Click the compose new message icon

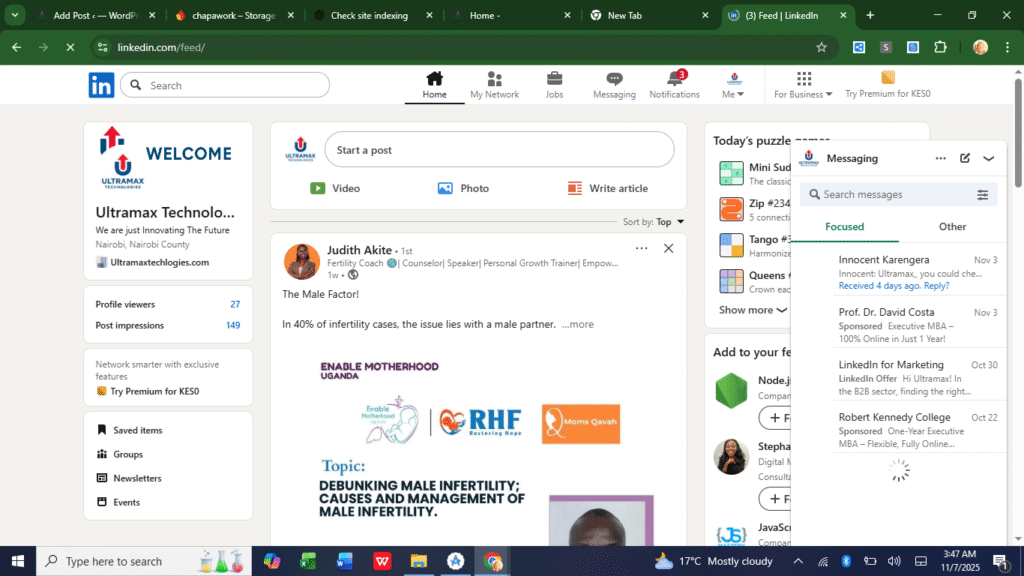[x=965, y=158]
